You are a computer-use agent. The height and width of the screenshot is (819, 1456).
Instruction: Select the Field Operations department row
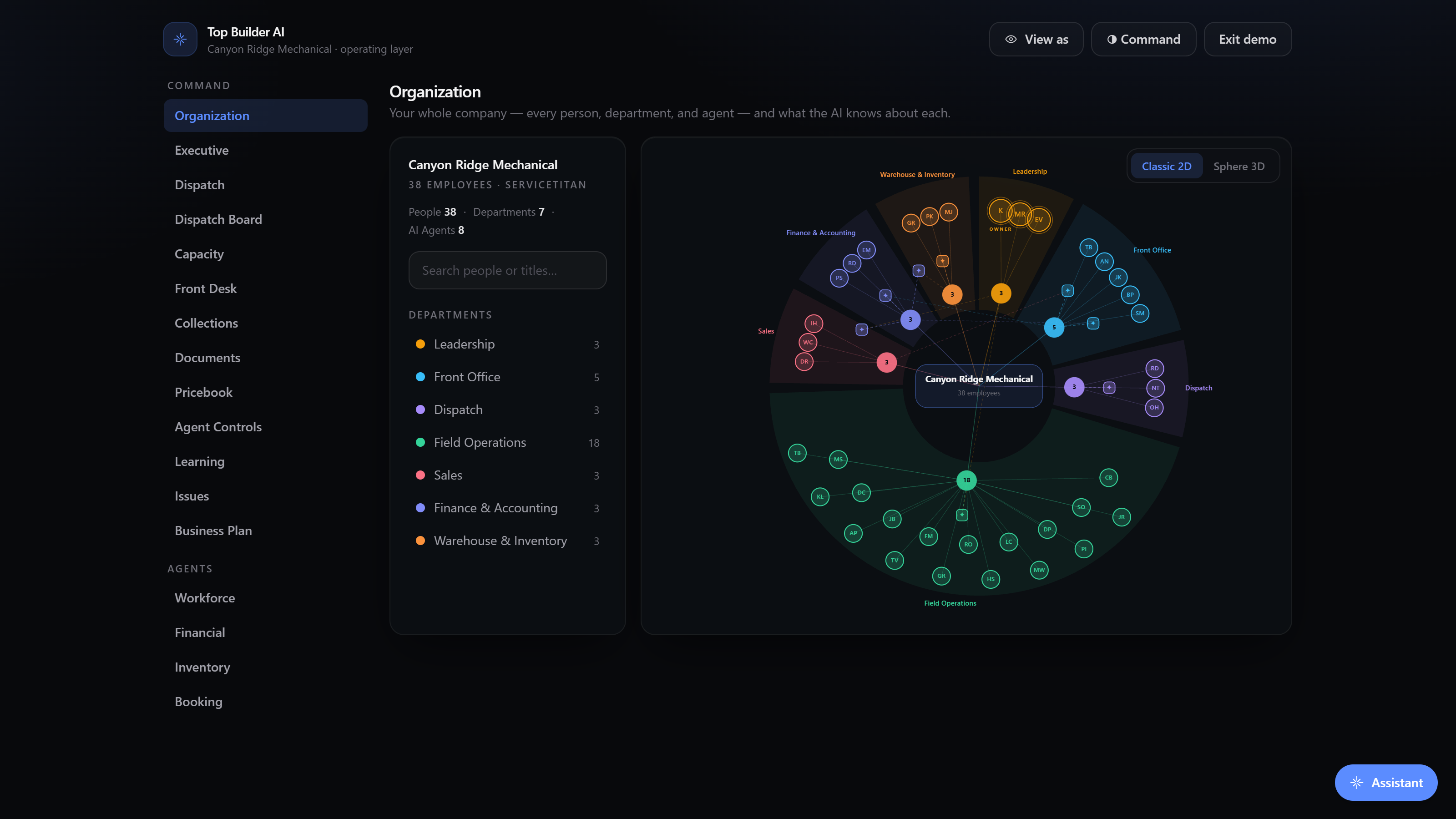coord(507,443)
